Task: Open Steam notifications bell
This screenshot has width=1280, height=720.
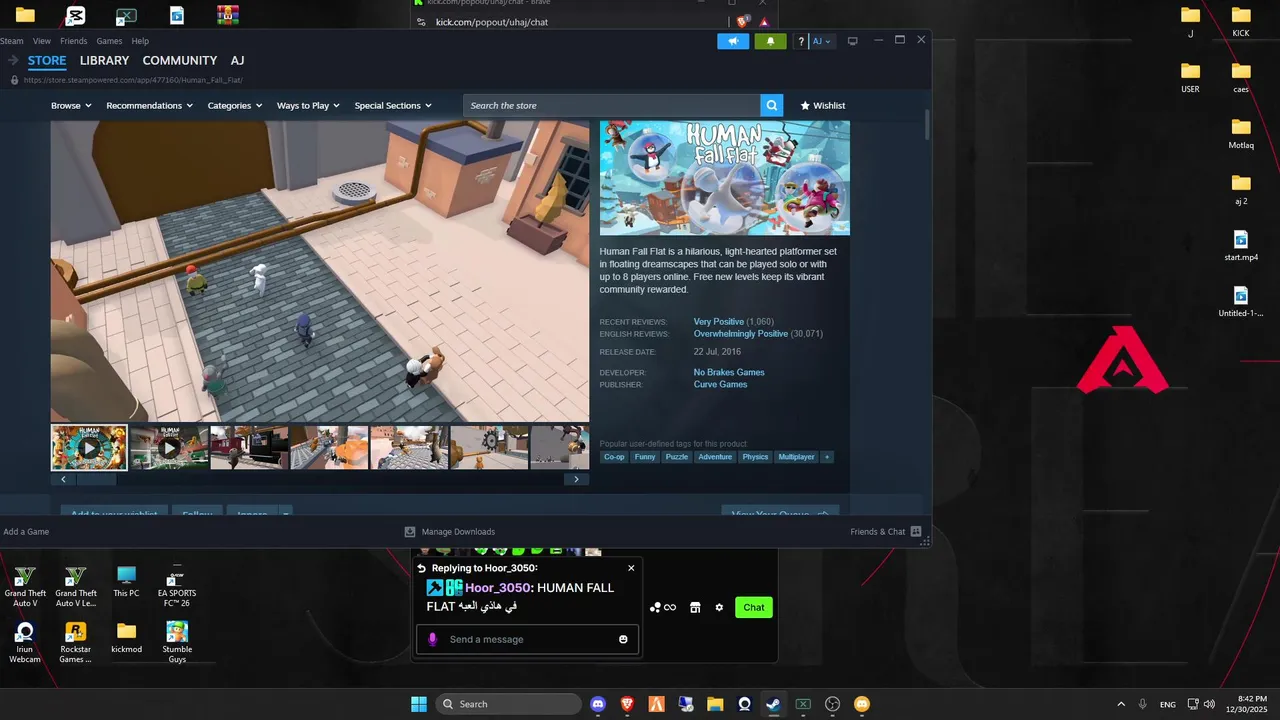Action: click(x=770, y=41)
